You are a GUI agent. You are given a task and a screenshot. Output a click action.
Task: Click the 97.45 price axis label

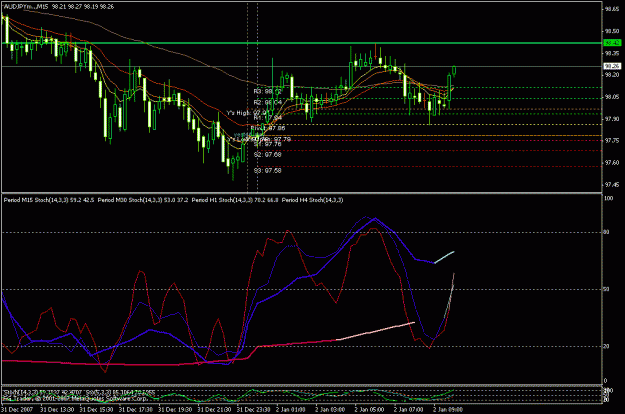point(612,184)
